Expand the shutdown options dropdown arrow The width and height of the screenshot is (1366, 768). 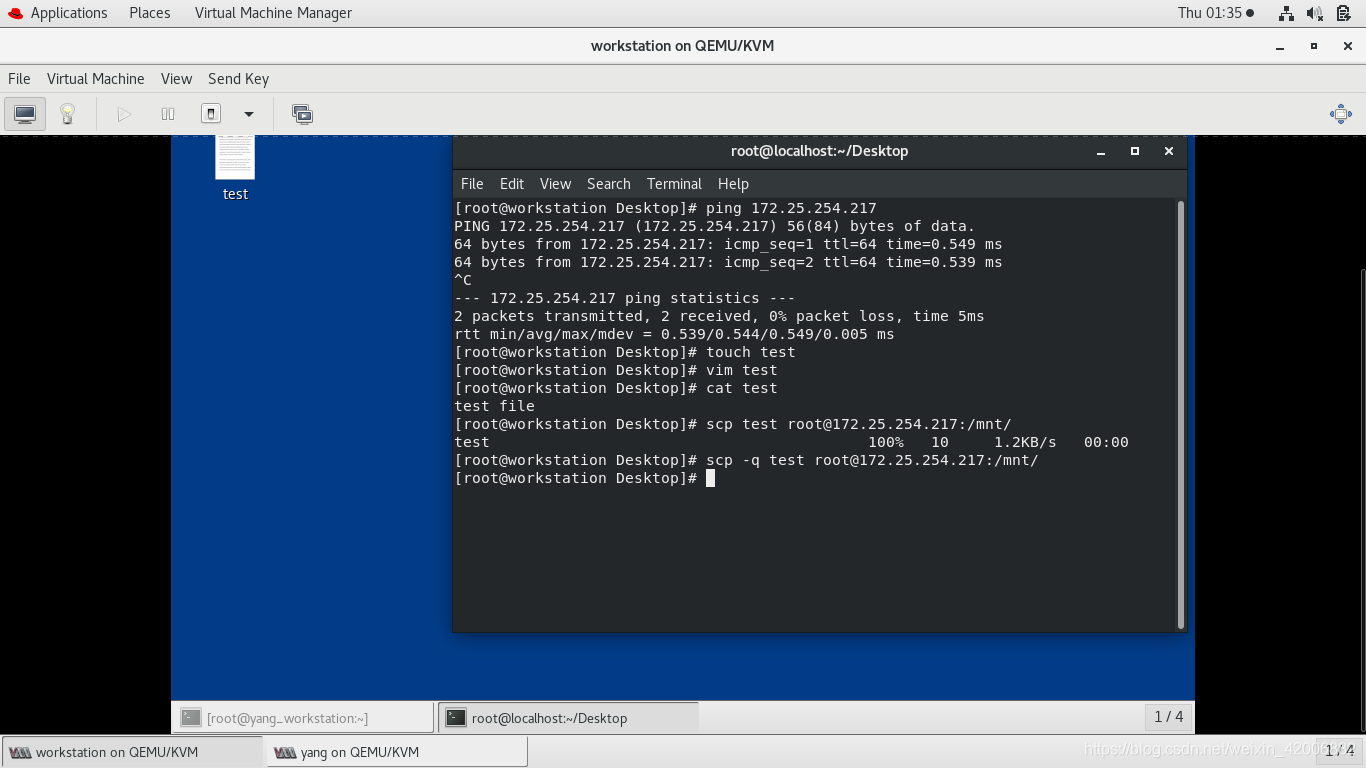pyautogui.click(x=249, y=114)
